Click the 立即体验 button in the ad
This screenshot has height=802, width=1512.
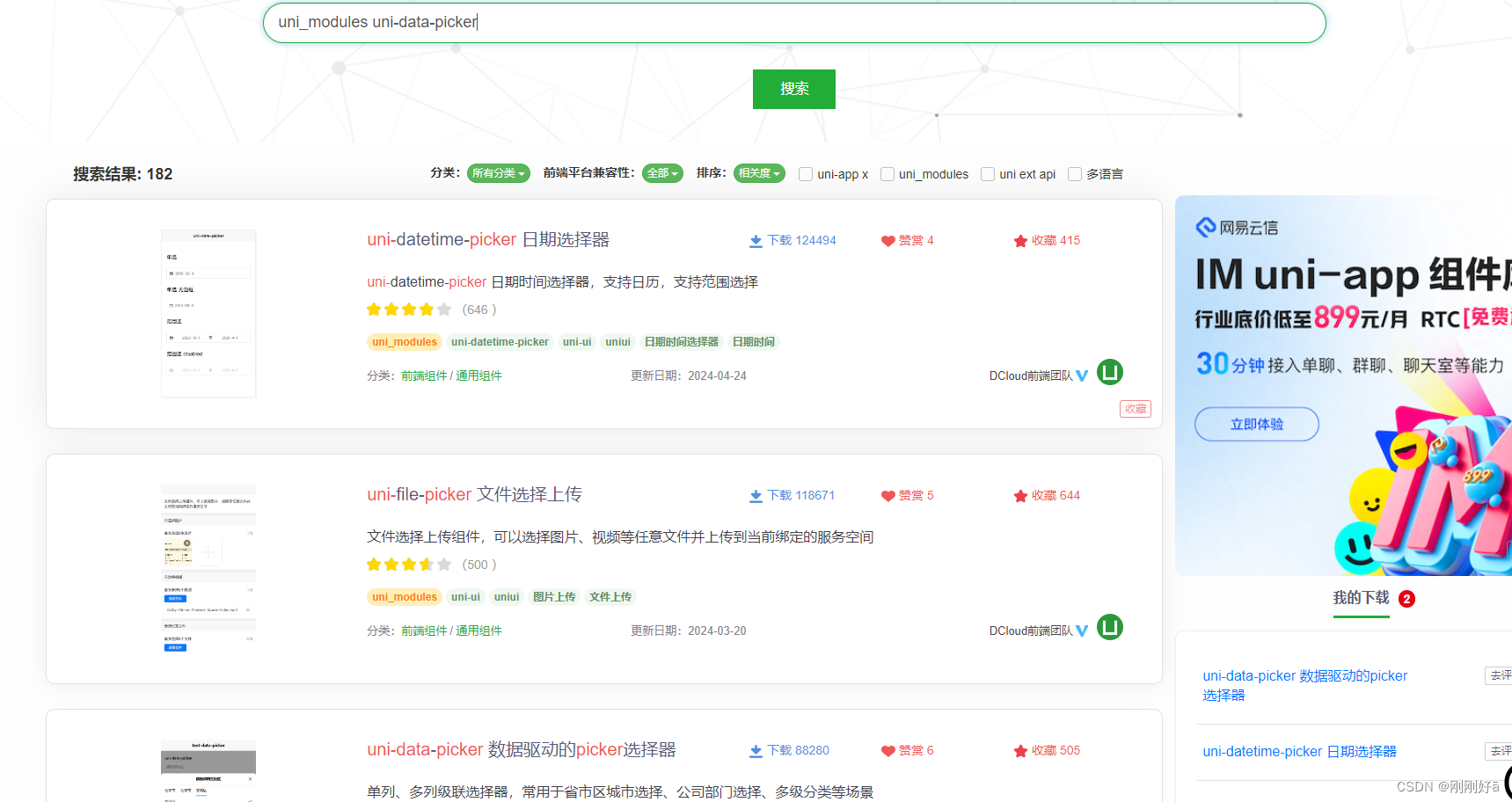coord(1256,424)
